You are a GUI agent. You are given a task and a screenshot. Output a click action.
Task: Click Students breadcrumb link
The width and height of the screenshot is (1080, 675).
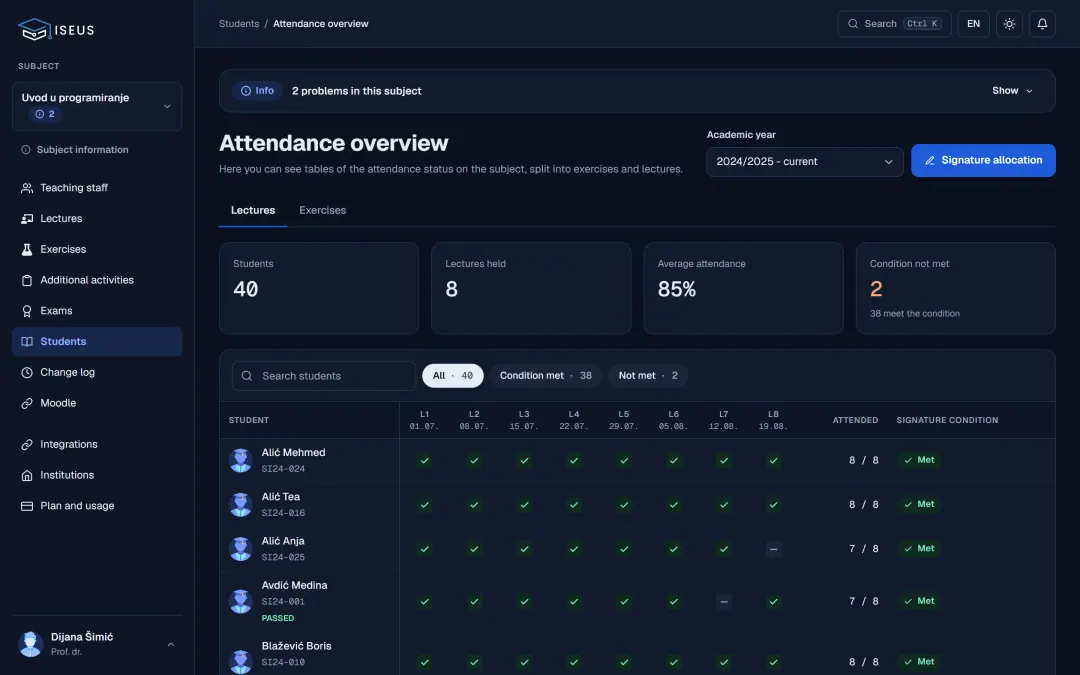(x=239, y=23)
